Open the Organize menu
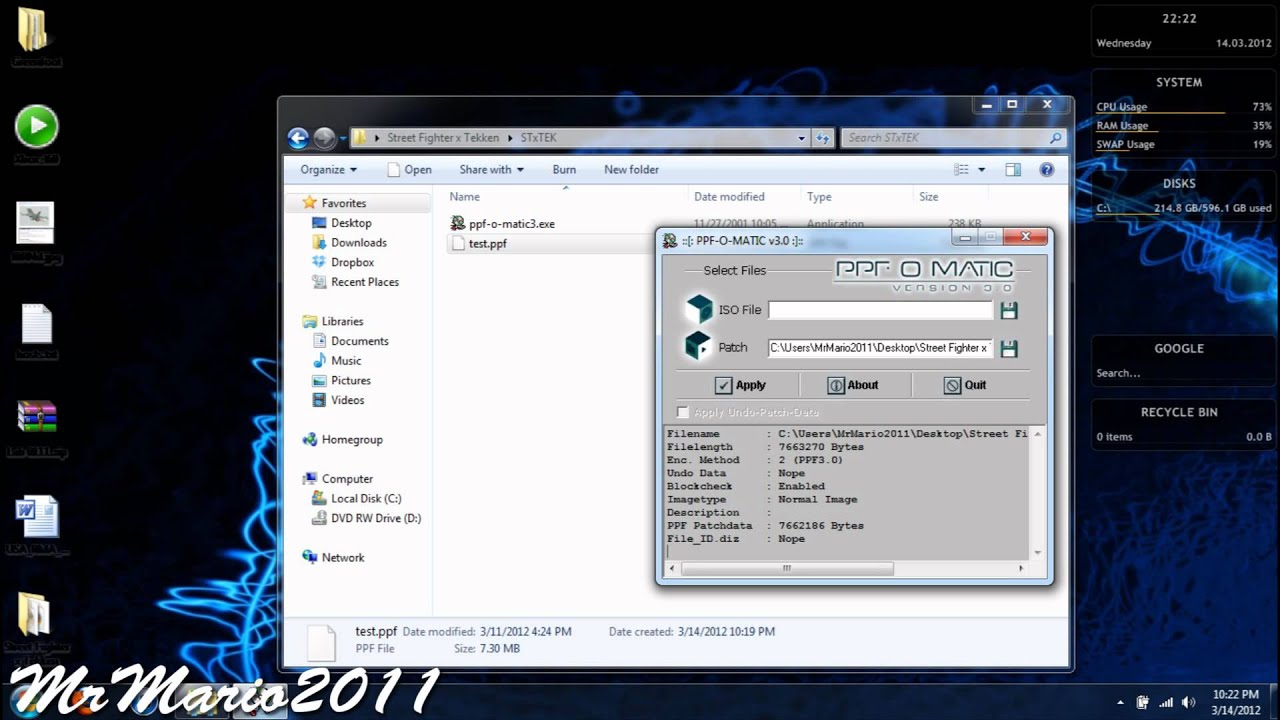The height and width of the screenshot is (720, 1280). point(329,170)
